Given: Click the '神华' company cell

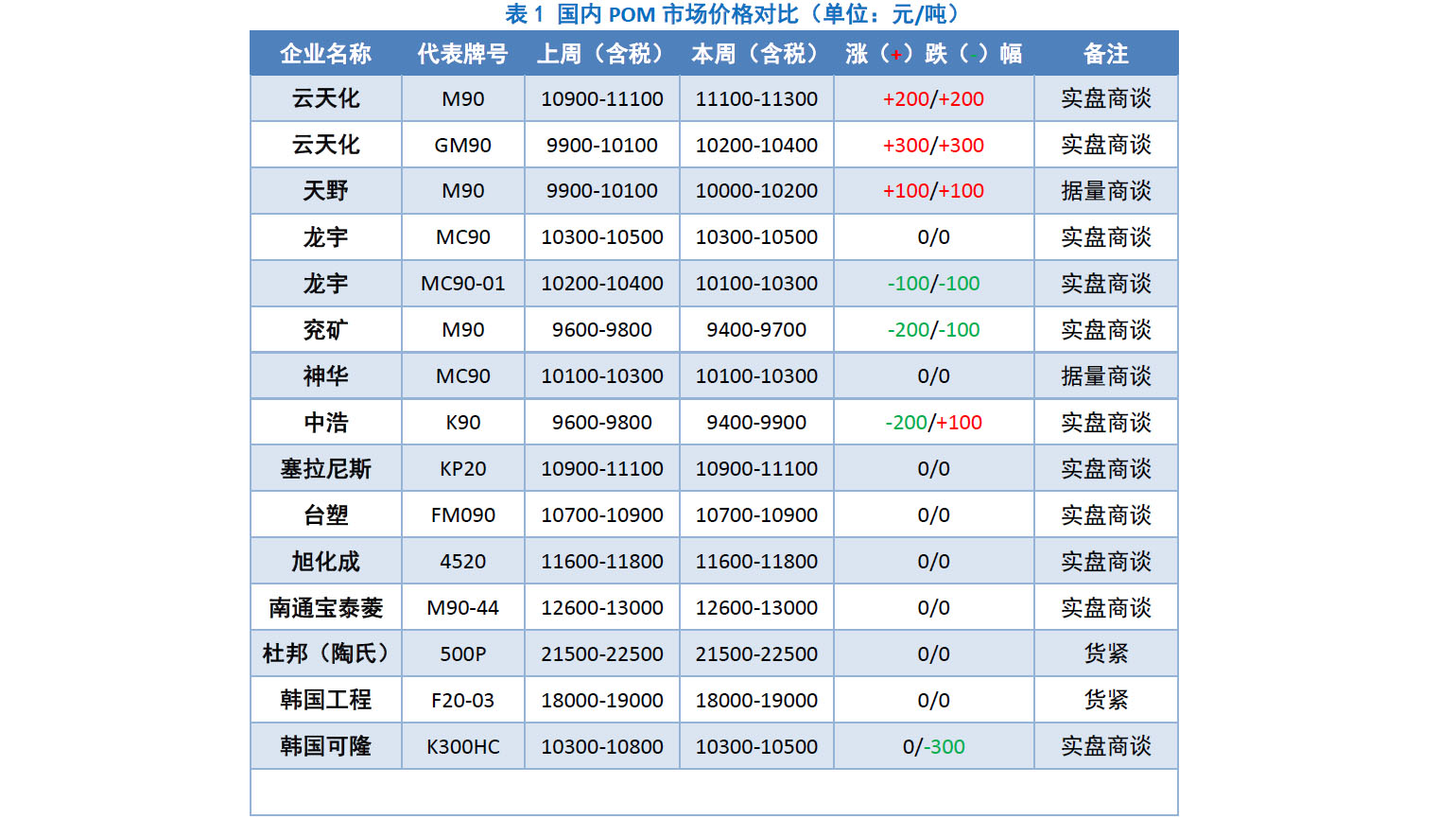Looking at the screenshot, I should tap(326, 376).
